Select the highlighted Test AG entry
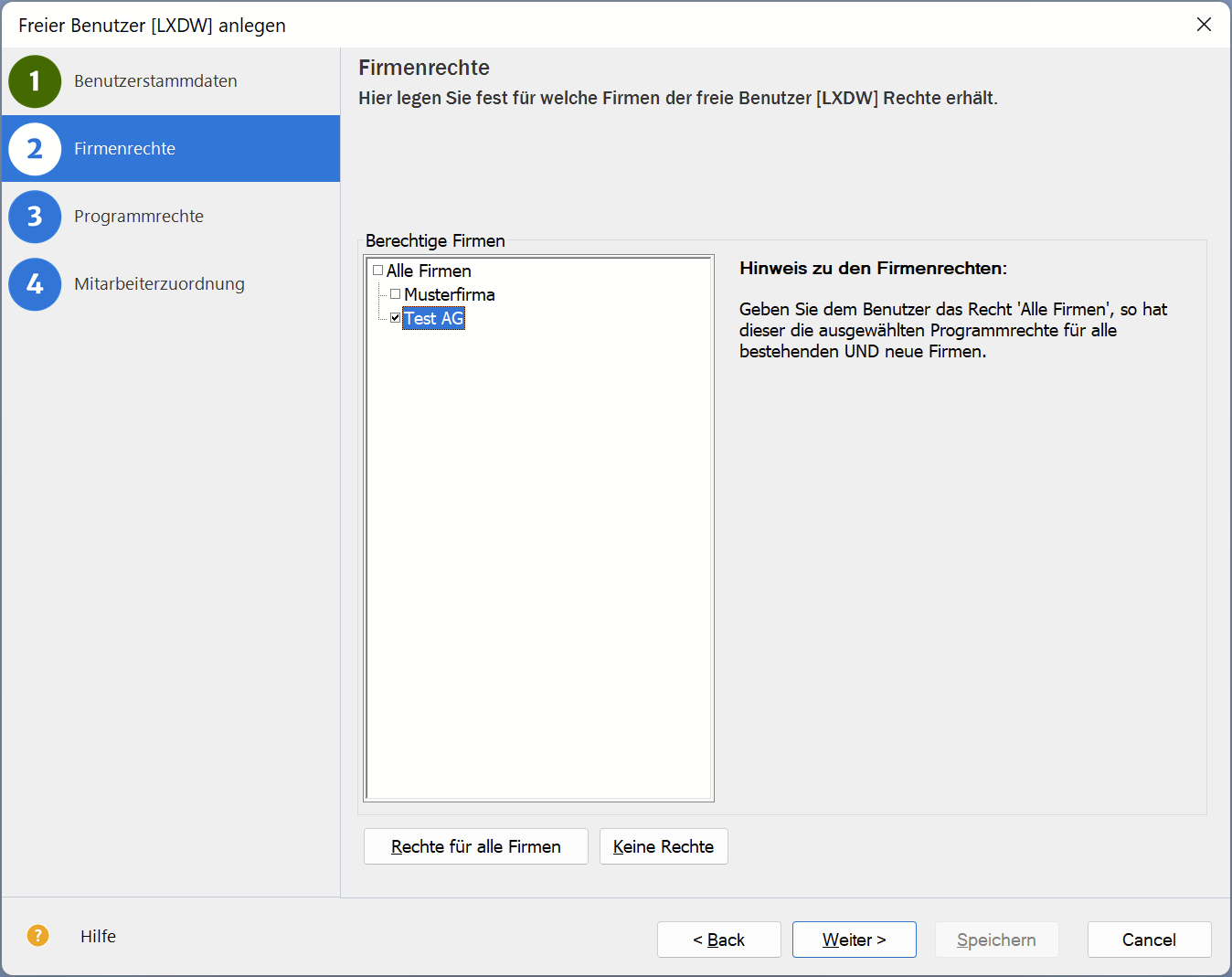 tap(434, 318)
